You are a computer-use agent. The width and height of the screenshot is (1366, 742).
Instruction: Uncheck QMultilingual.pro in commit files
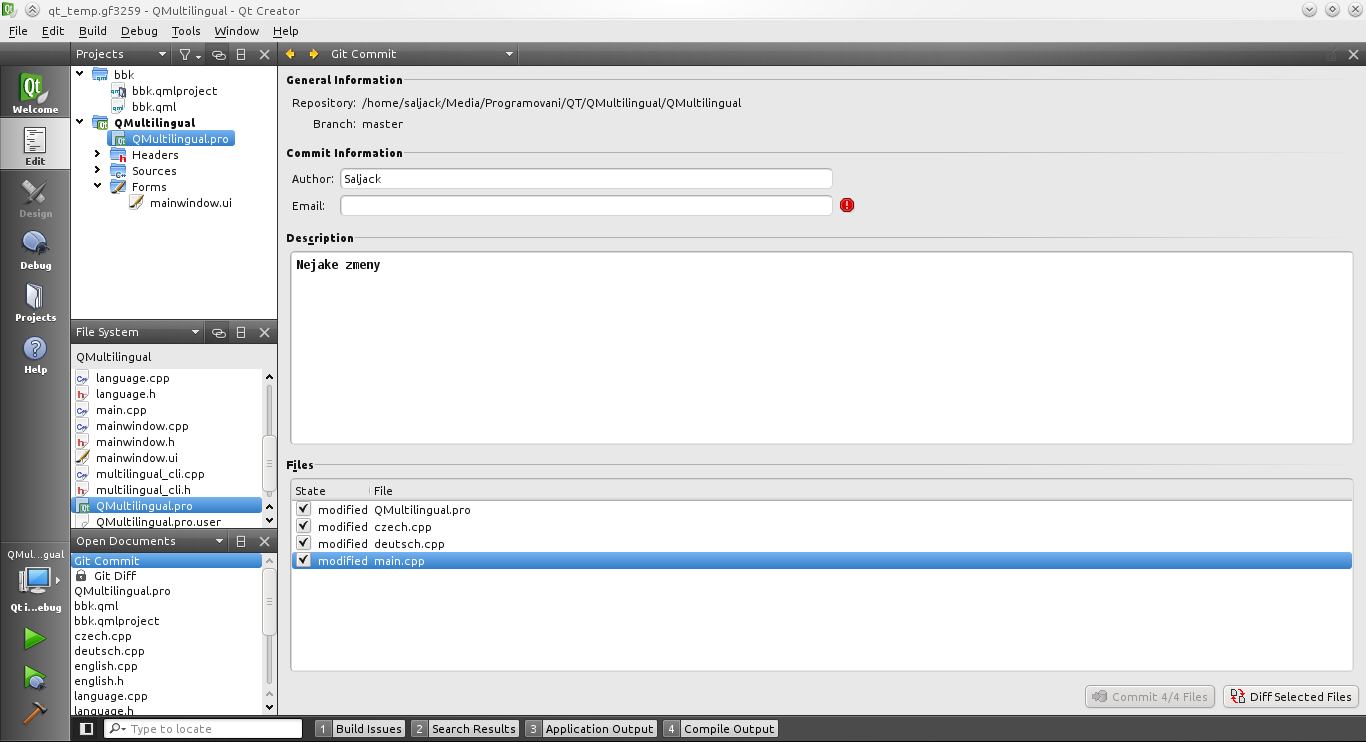(x=304, y=509)
